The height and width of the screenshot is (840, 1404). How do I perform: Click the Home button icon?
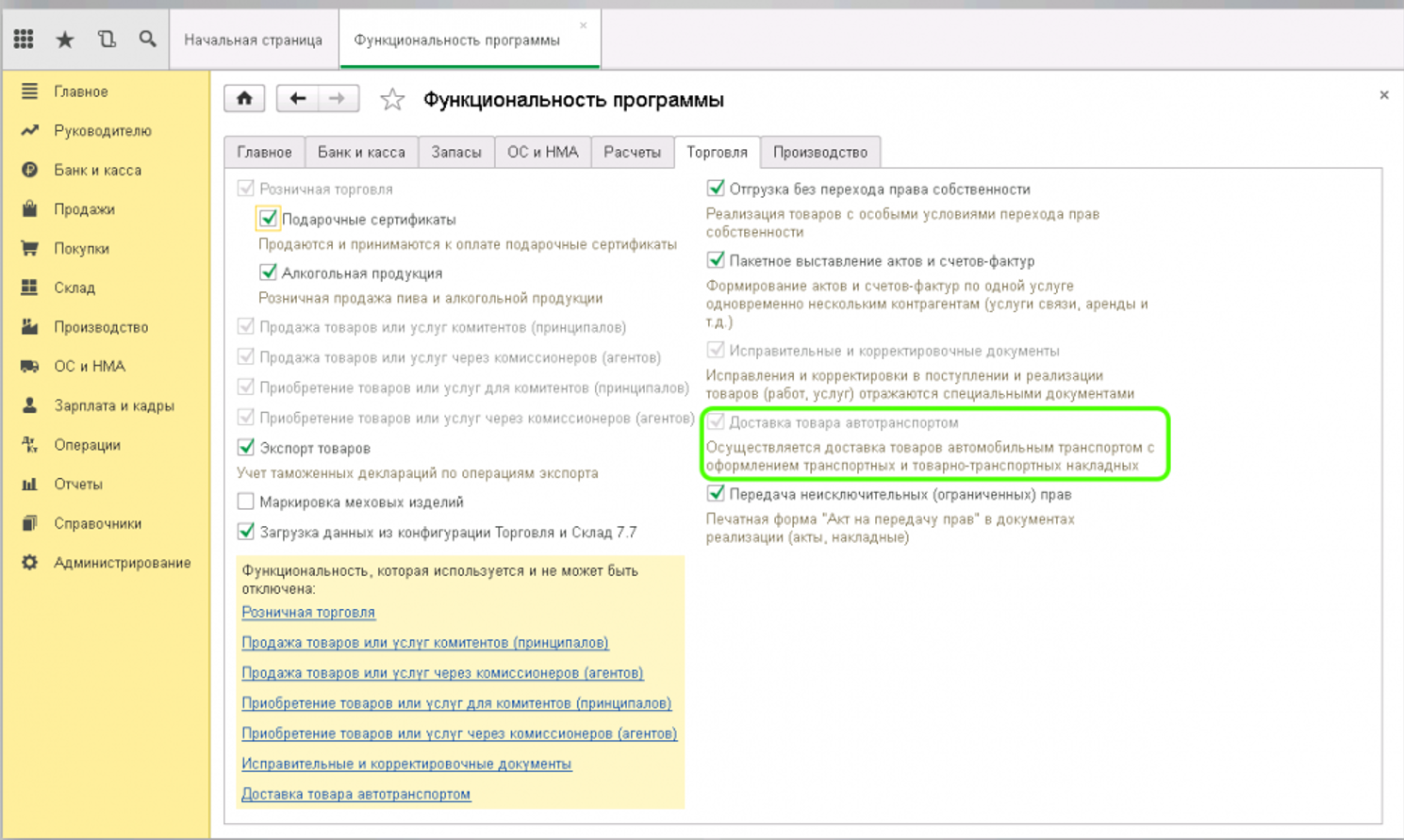pos(244,98)
